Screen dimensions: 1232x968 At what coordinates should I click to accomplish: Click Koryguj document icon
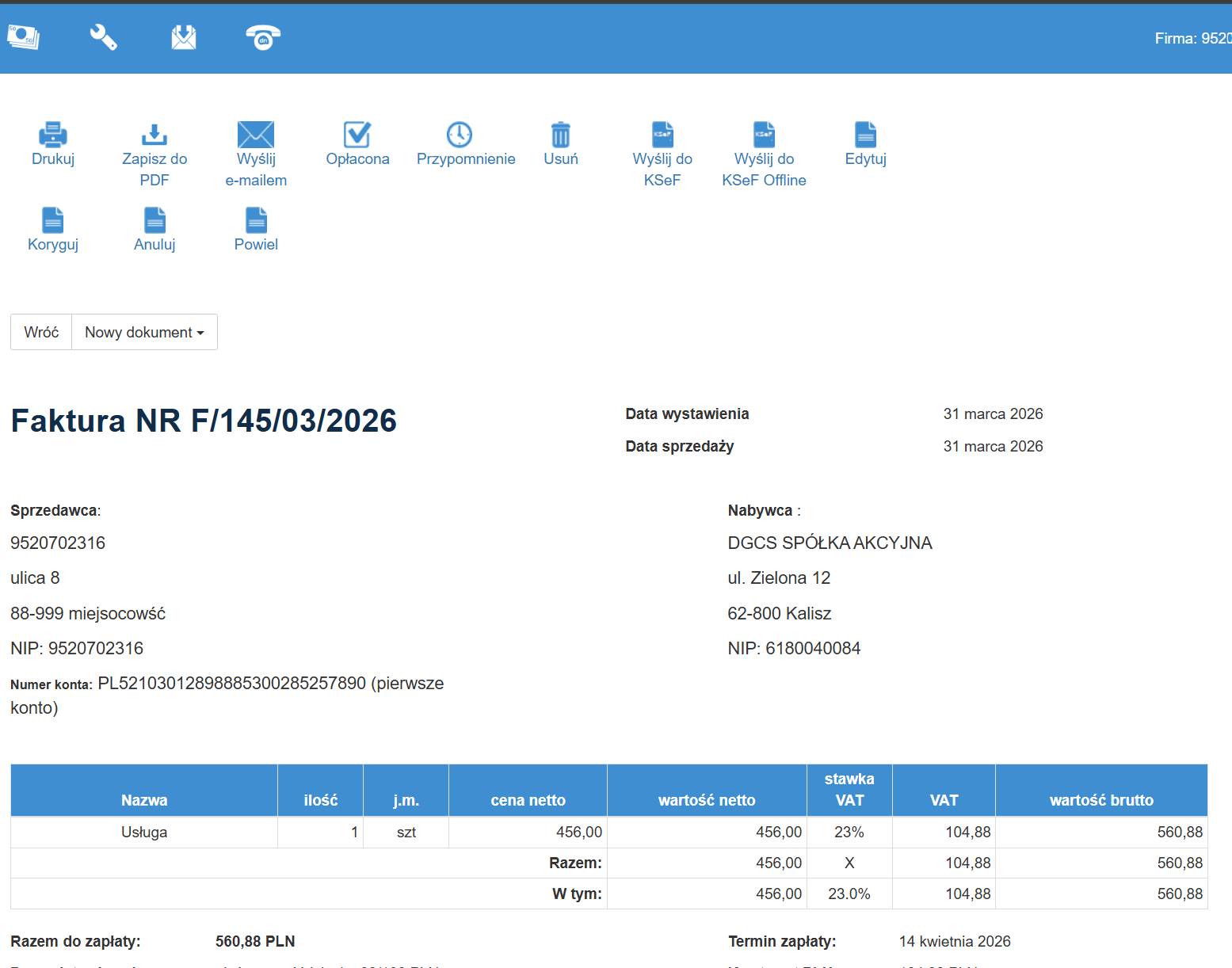coord(53,220)
